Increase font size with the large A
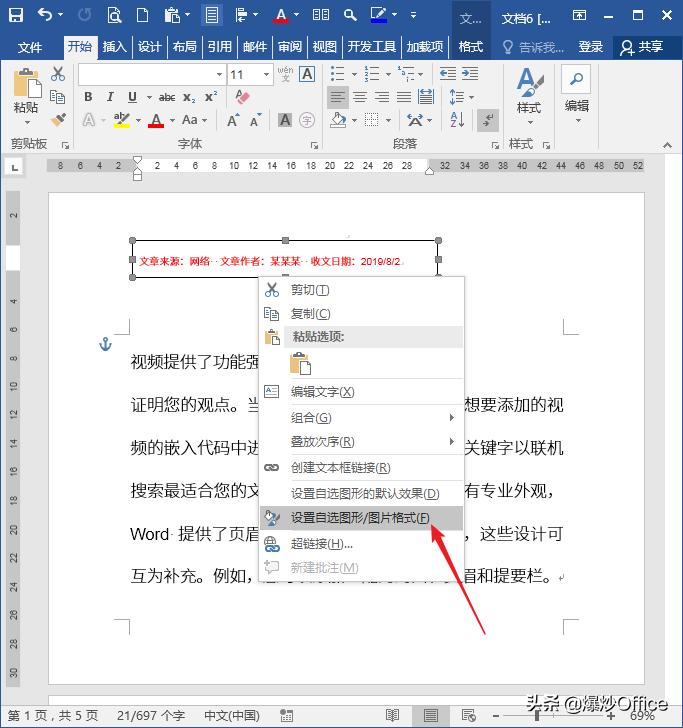 coord(233,120)
